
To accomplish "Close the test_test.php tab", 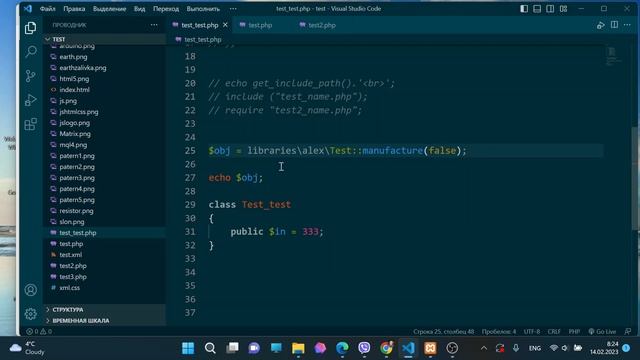I will tap(225, 25).
